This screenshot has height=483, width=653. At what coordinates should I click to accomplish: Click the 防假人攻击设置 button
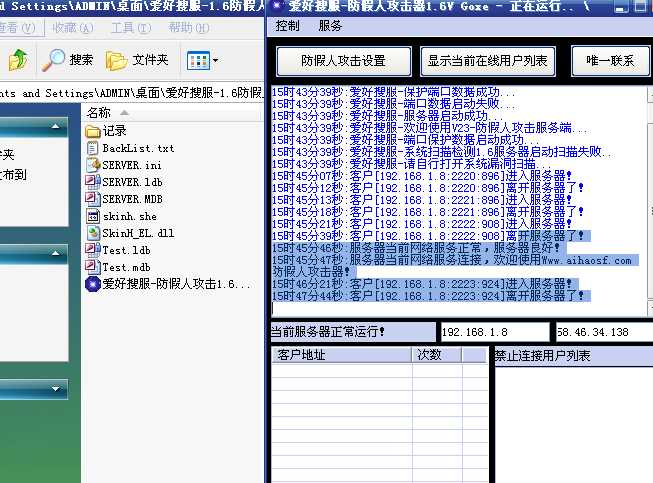click(x=343, y=60)
